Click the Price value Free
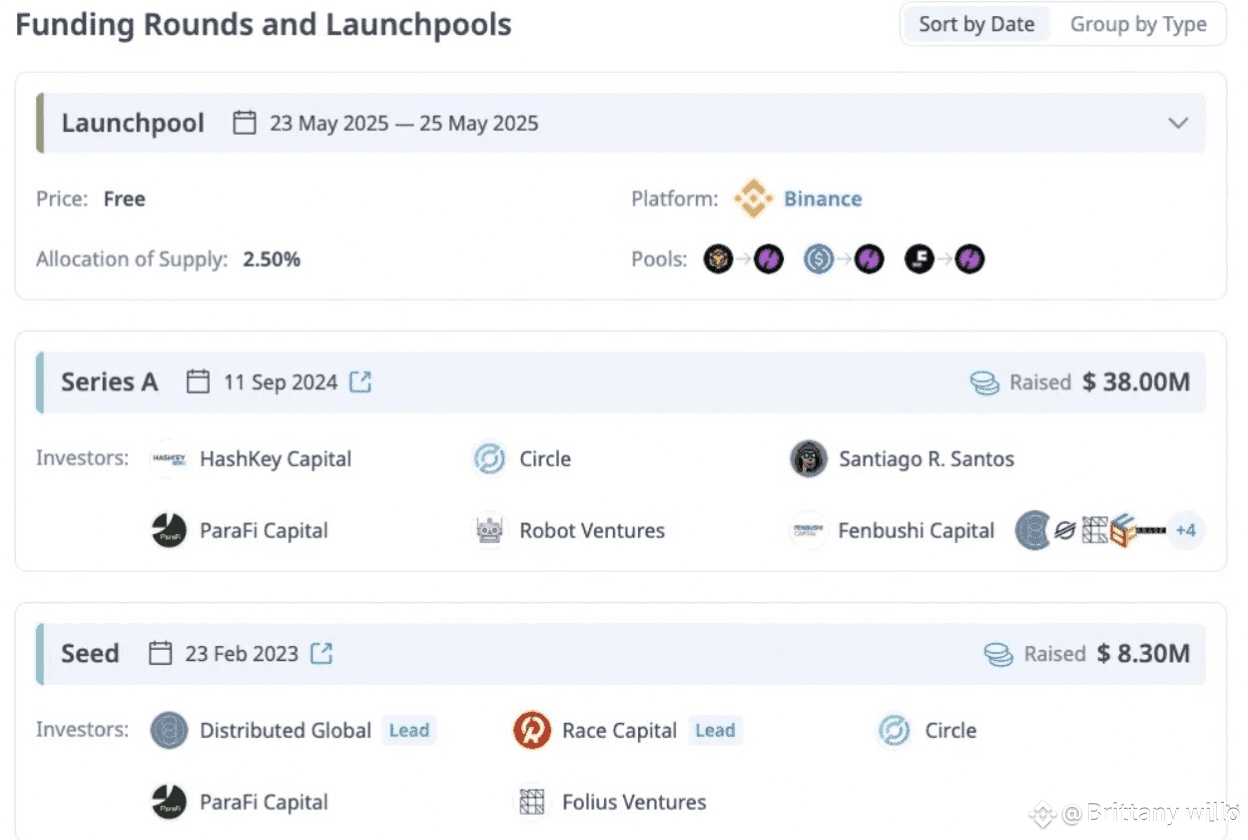Screen dimensions: 1248x840 [124, 199]
